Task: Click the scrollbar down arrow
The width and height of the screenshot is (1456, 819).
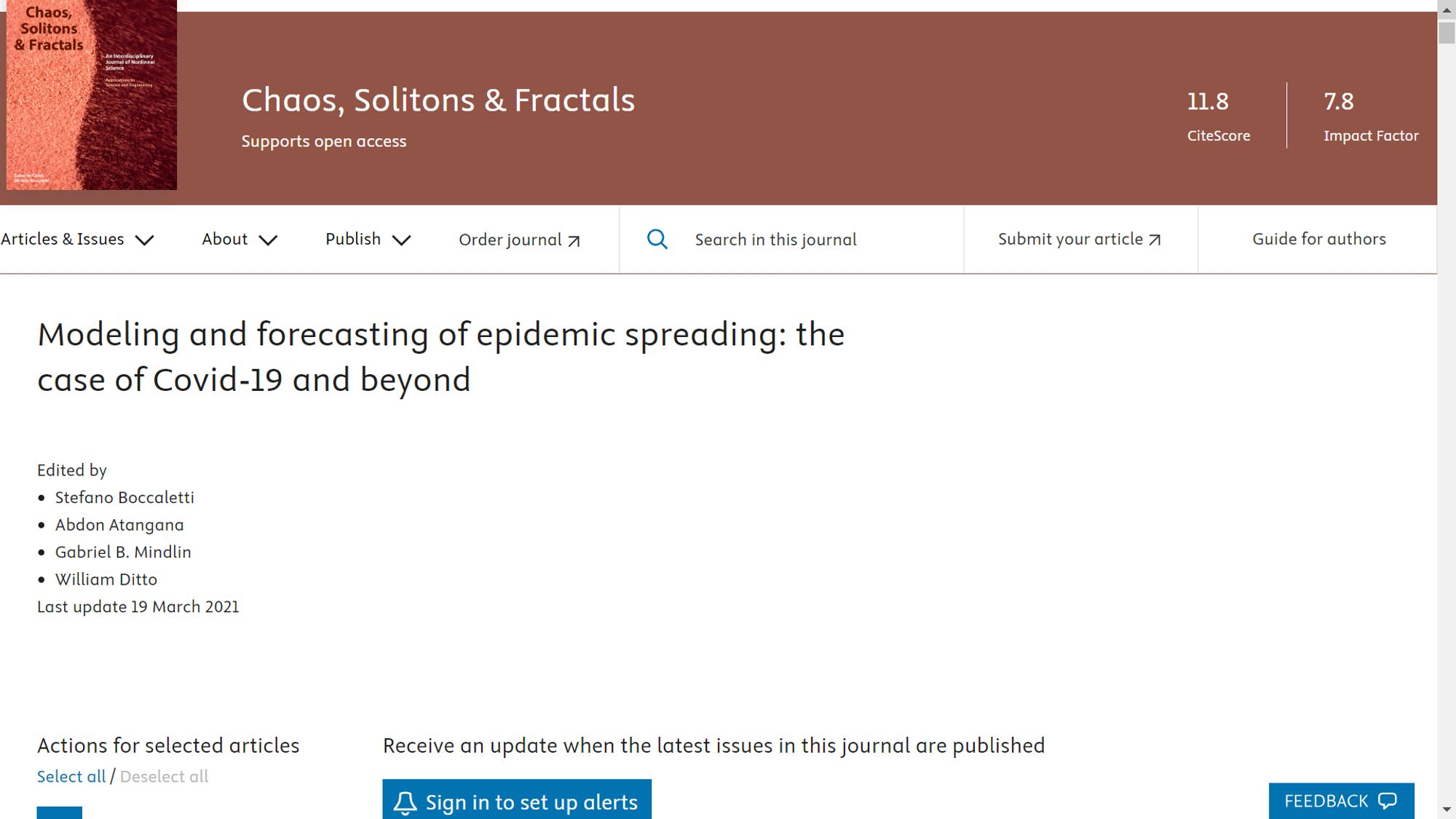Action: 1447,810
